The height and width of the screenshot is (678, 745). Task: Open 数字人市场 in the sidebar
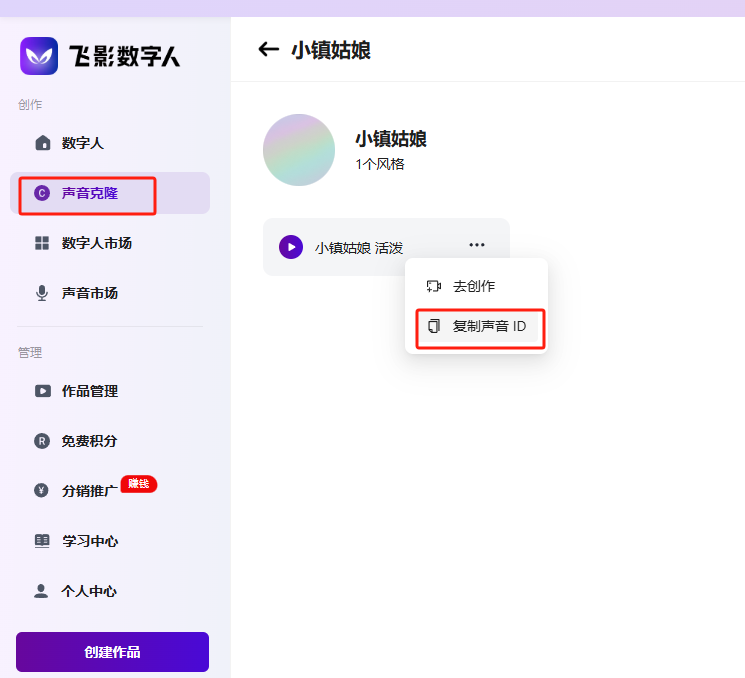click(110, 243)
